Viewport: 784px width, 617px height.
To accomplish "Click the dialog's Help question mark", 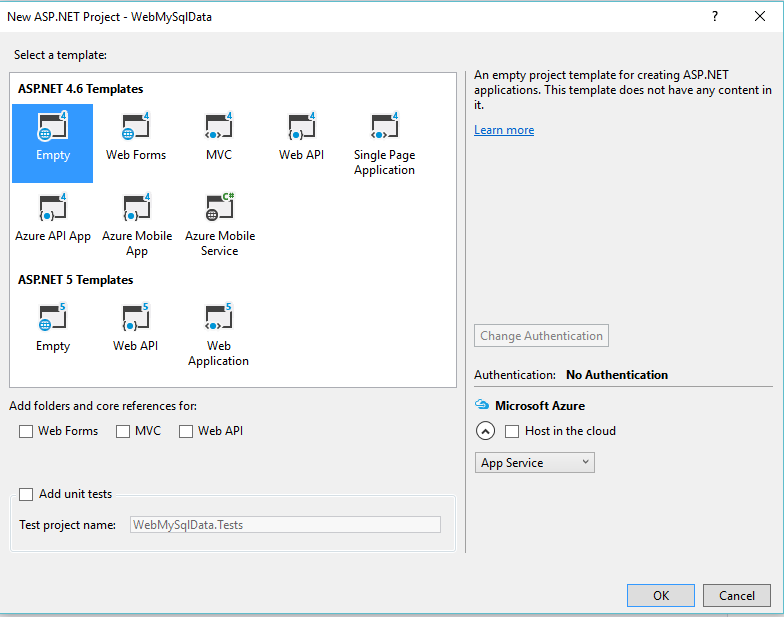I will [x=714, y=16].
